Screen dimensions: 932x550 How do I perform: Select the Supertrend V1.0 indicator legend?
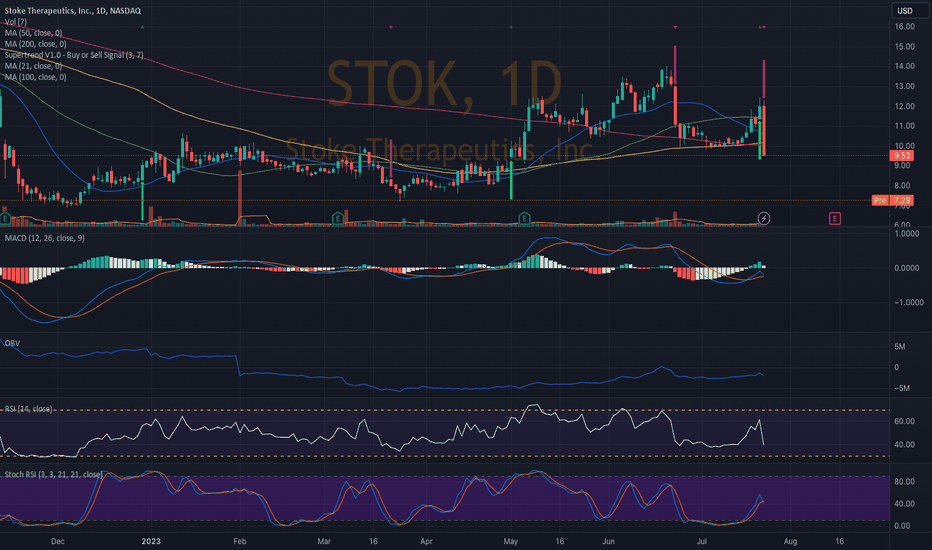(x=74, y=55)
